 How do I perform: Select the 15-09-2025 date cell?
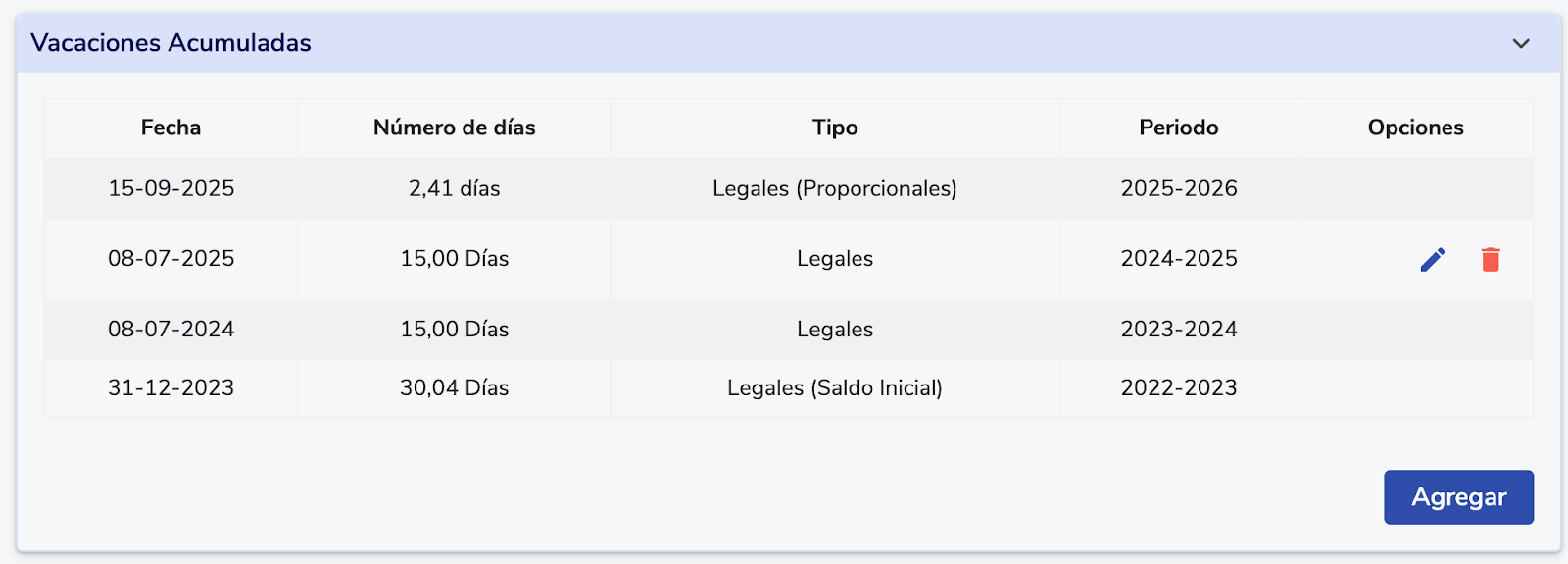pyautogui.click(x=171, y=188)
